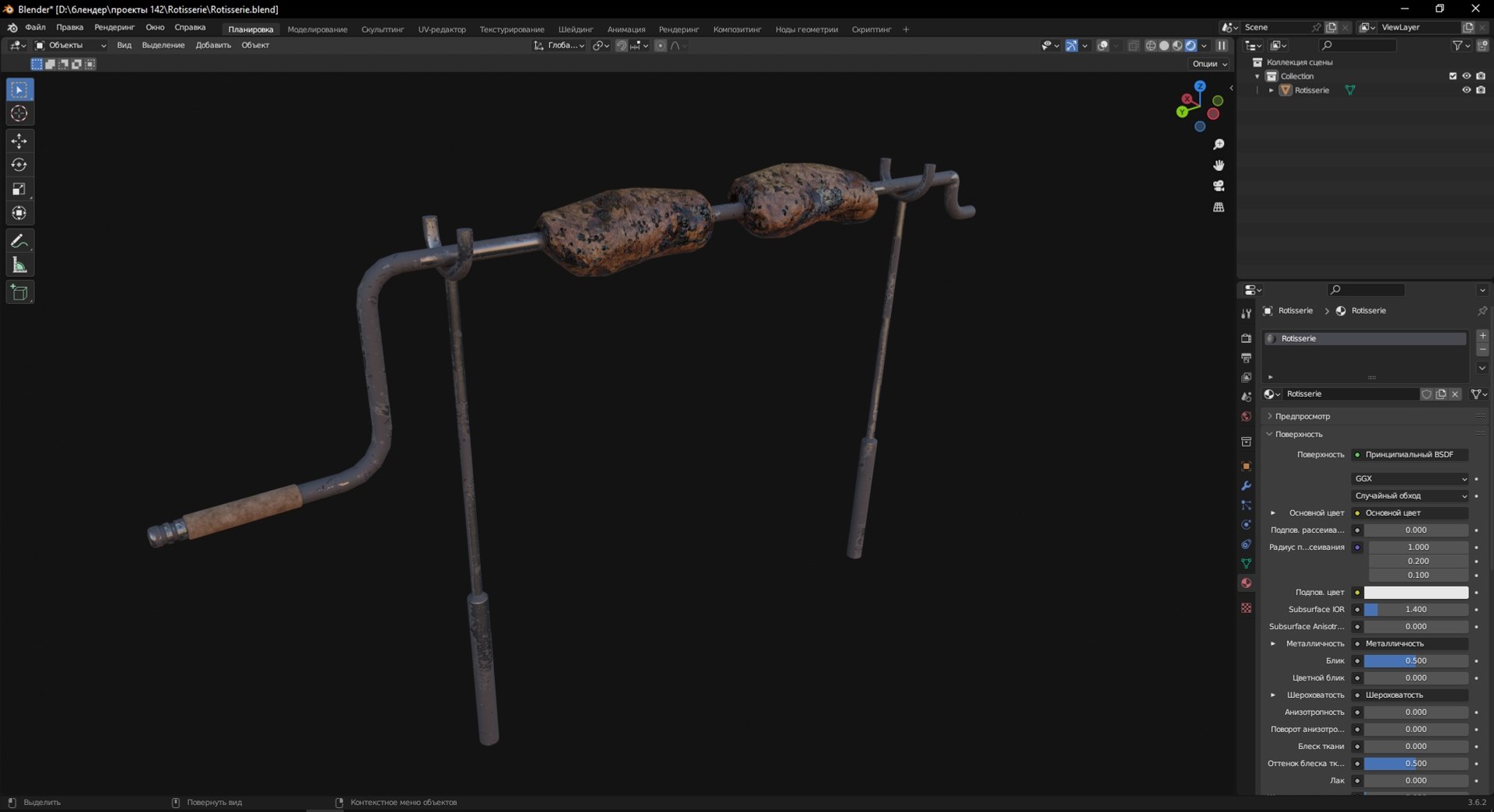The height and width of the screenshot is (812, 1494).
Task: Select the Annotate tool
Action: click(19, 241)
